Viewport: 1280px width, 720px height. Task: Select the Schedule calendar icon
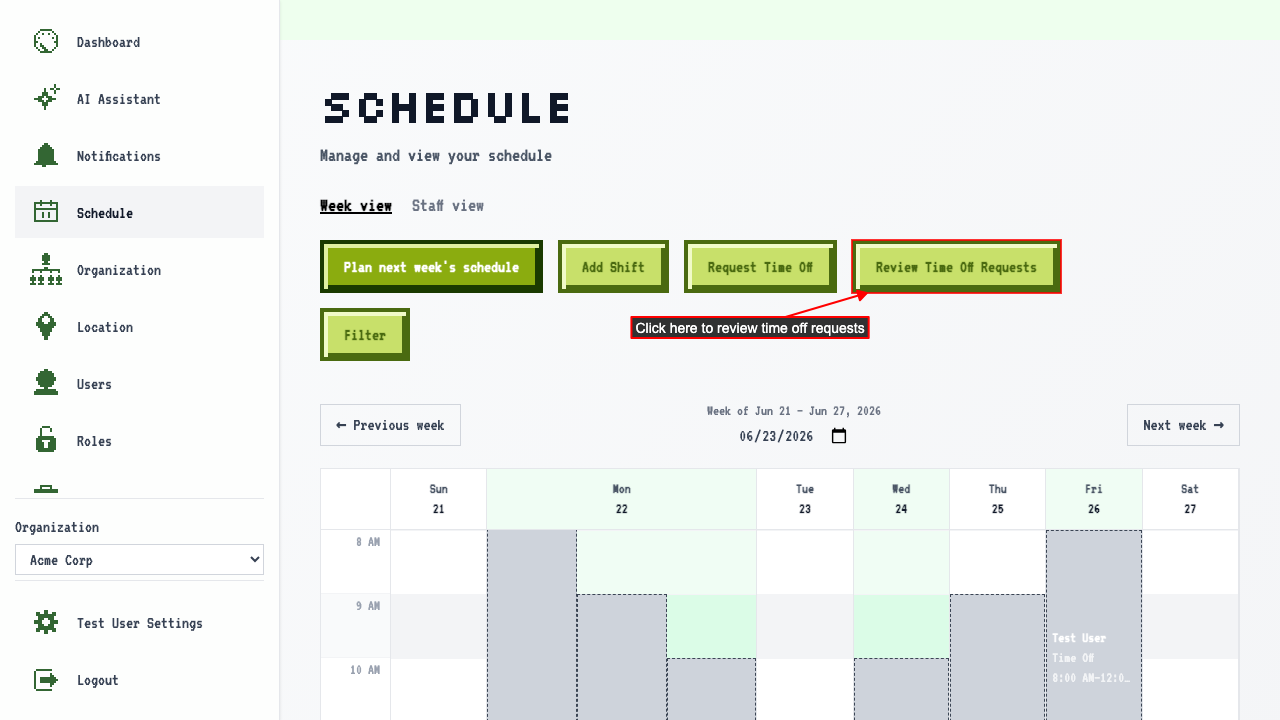pos(46,212)
